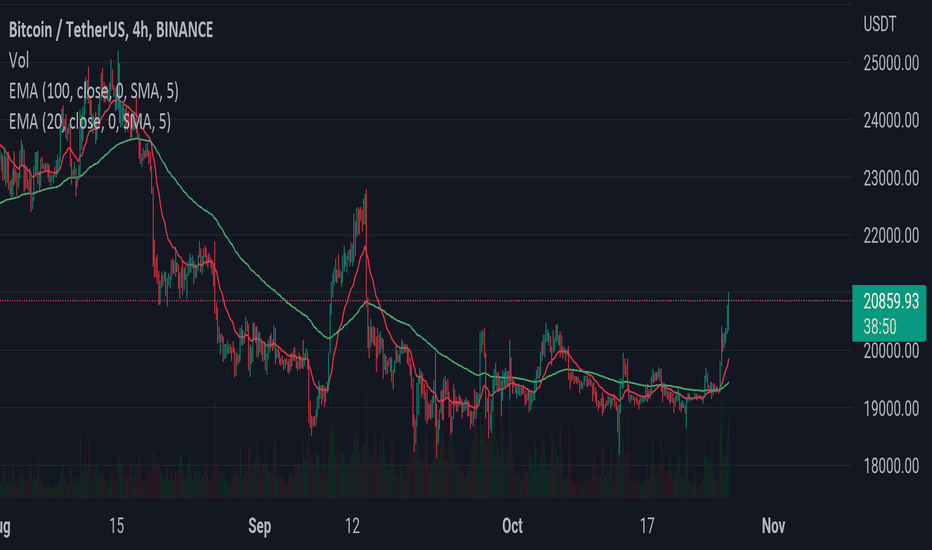Click the Bitcoin / TetherUS, 4h, BINANCE title
Screen dimensions: 932x550
coord(111,30)
